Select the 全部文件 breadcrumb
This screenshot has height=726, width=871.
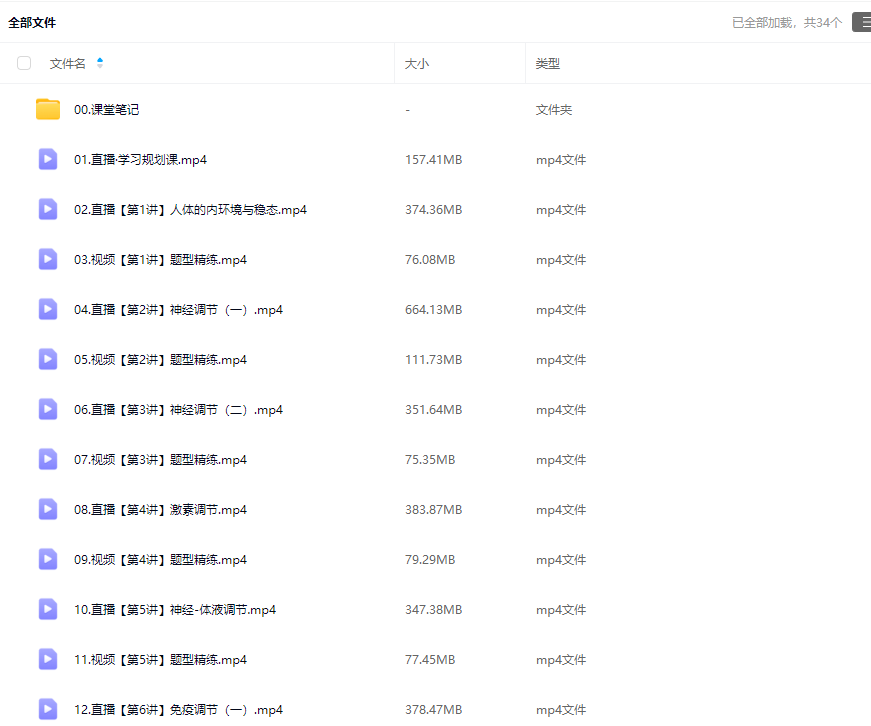tap(32, 22)
